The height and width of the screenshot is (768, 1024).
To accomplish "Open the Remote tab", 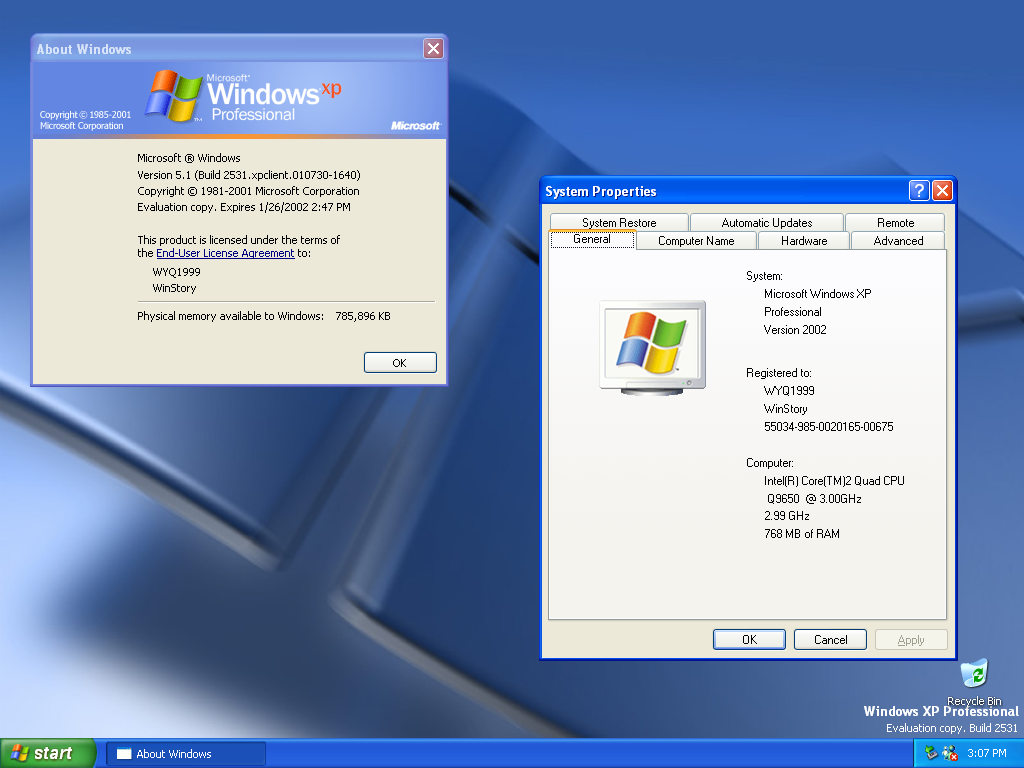I will tap(895, 223).
